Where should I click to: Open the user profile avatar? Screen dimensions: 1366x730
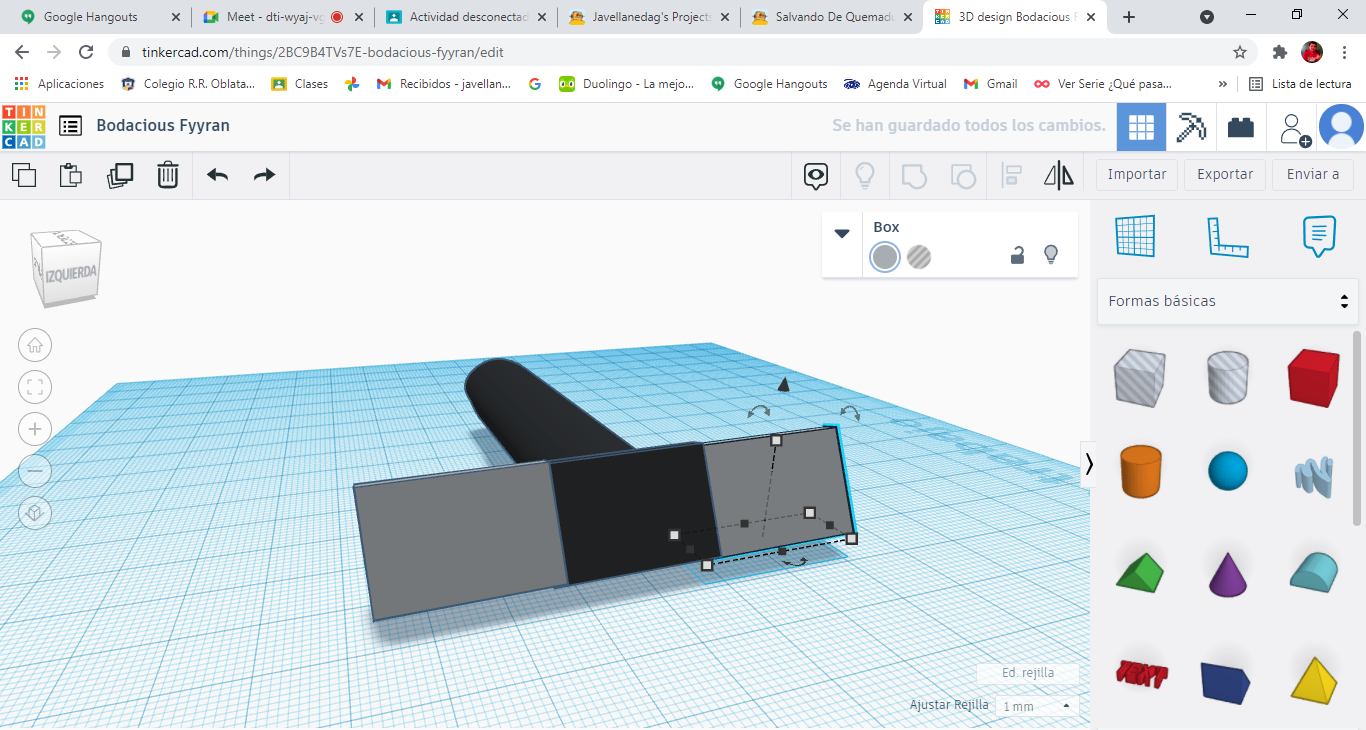click(1341, 127)
